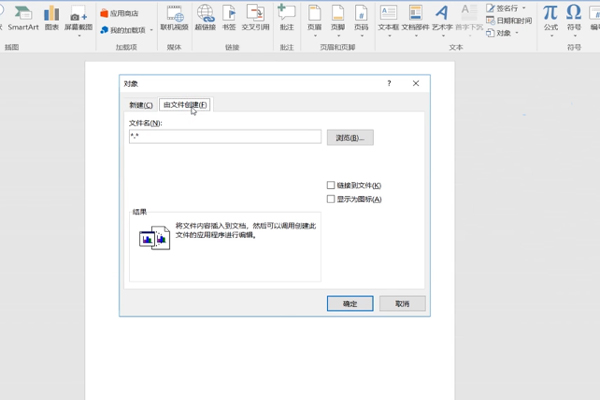
Task: Insert WordArt (艺术字)
Action: click(x=442, y=18)
